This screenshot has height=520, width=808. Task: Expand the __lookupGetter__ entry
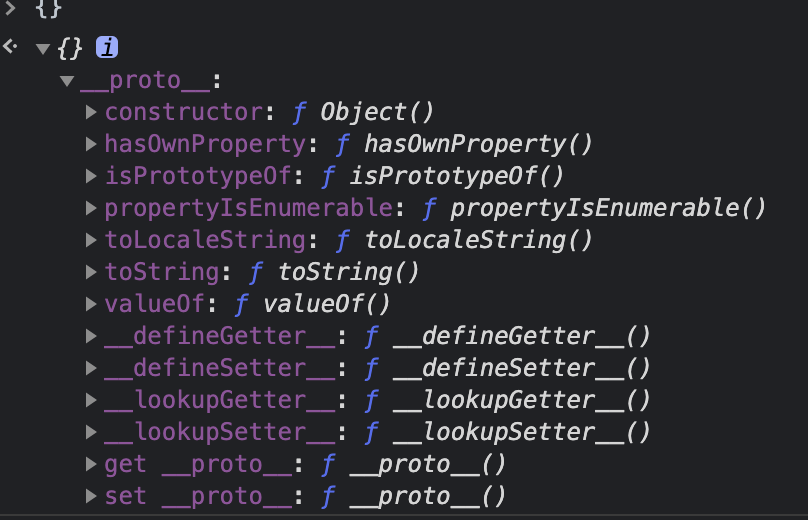tap(91, 400)
